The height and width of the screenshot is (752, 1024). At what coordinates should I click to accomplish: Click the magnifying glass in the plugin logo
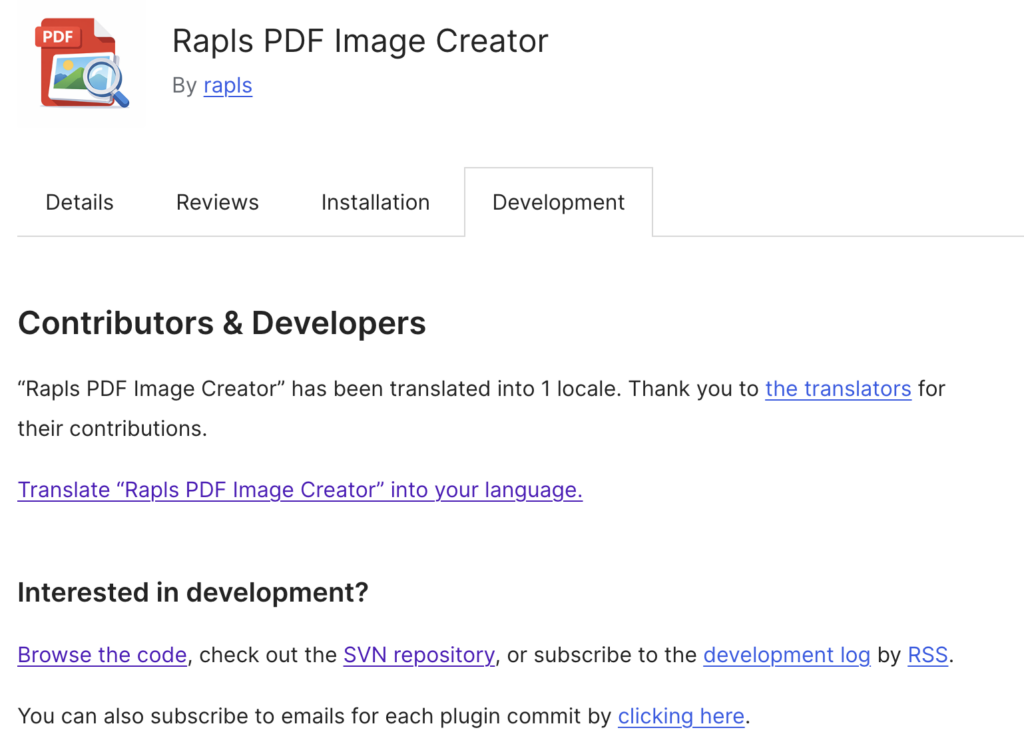pyautogui.click(x=104, y=80)
